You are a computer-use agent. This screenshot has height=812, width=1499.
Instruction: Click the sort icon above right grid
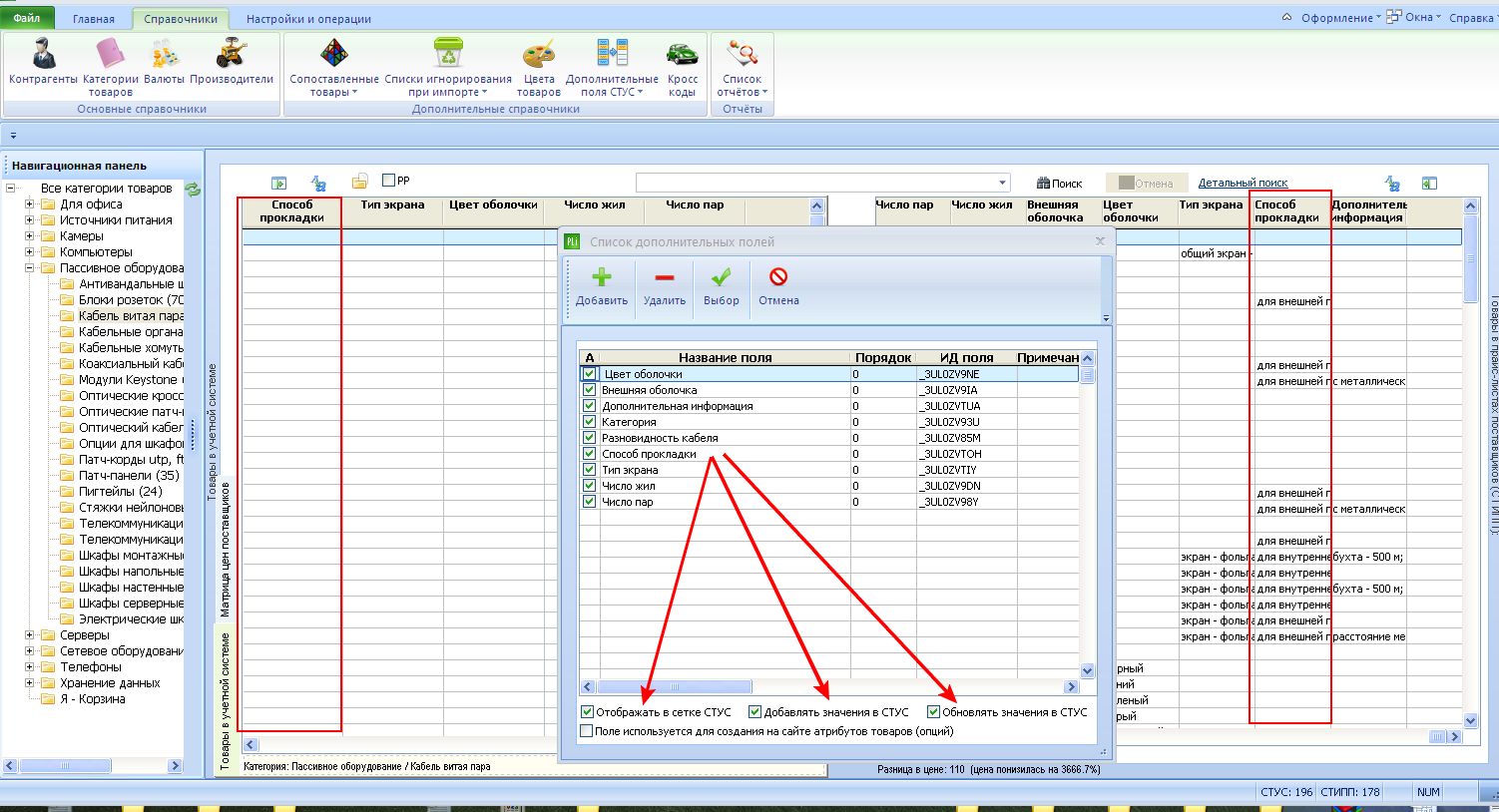click(x=1392, y=183)
